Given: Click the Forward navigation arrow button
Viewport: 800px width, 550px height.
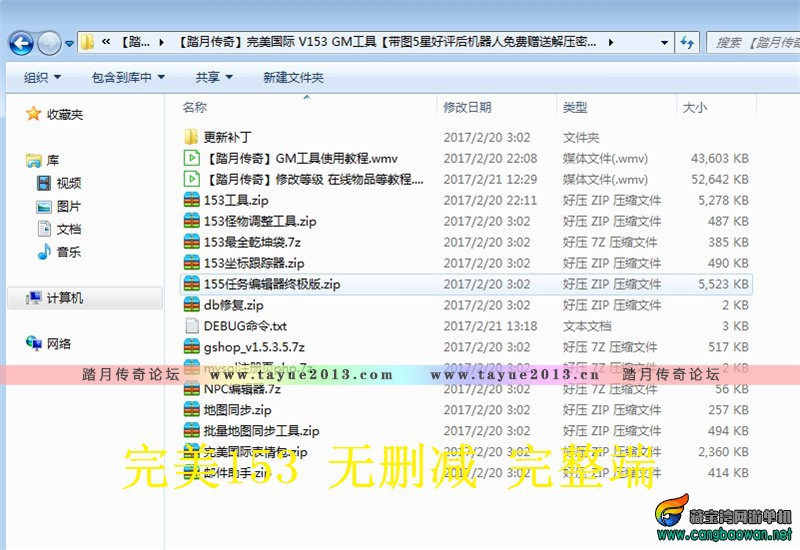Looking at the screenshot, I should 48,42.
